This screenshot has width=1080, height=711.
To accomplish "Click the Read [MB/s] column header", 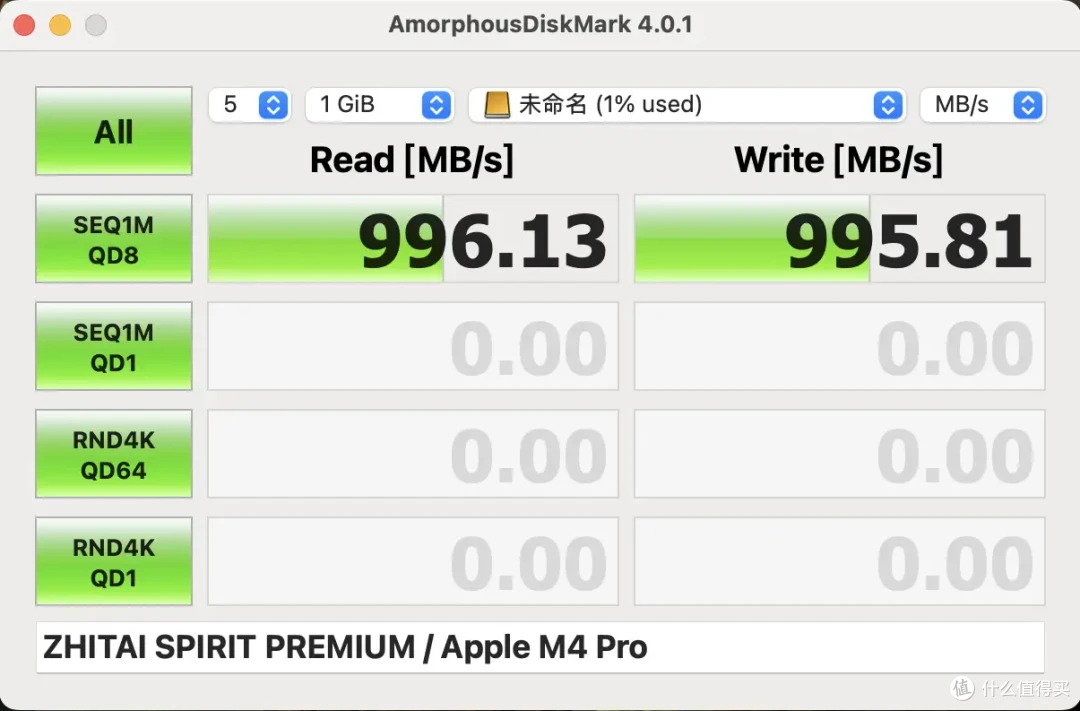I will click(412, 160).
